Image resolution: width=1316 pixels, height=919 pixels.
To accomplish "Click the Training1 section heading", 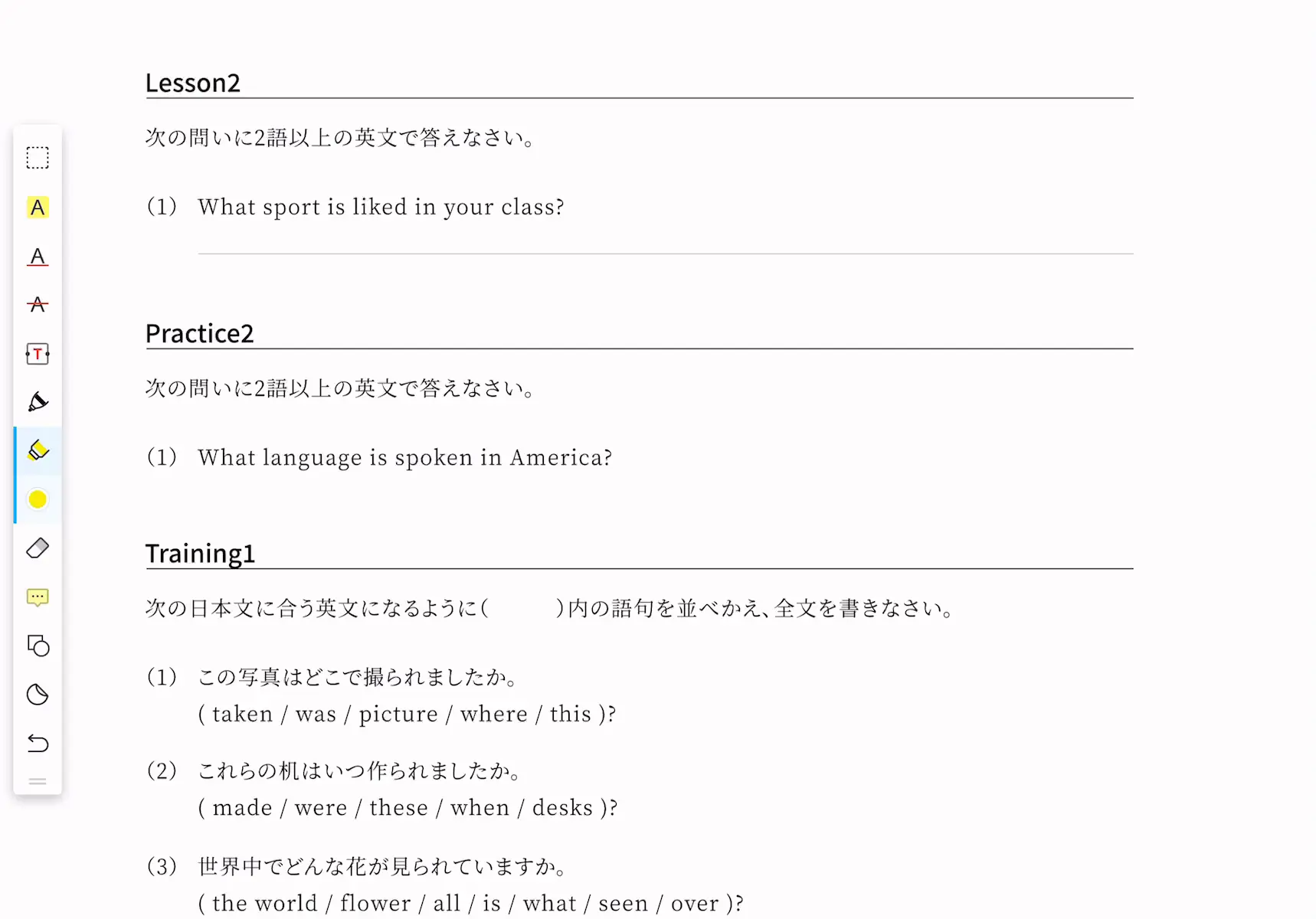I will point(200,553).
